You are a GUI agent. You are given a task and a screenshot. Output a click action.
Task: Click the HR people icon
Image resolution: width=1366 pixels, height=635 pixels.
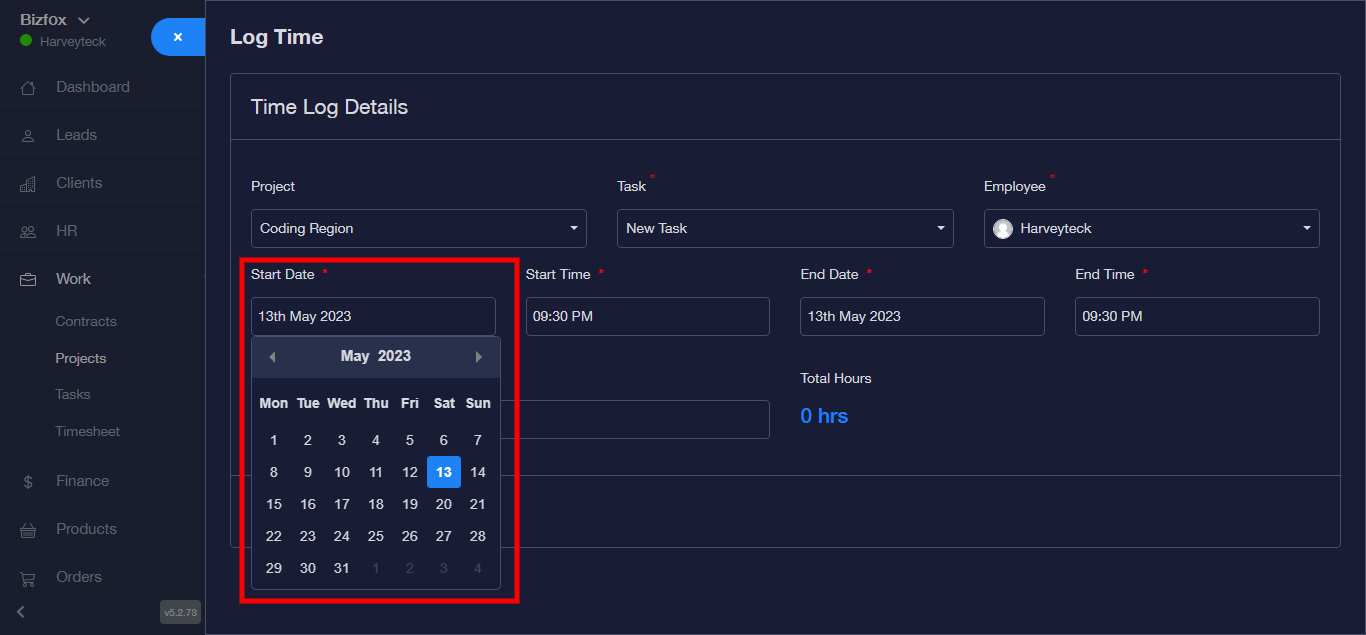click(x=28, y=232)
